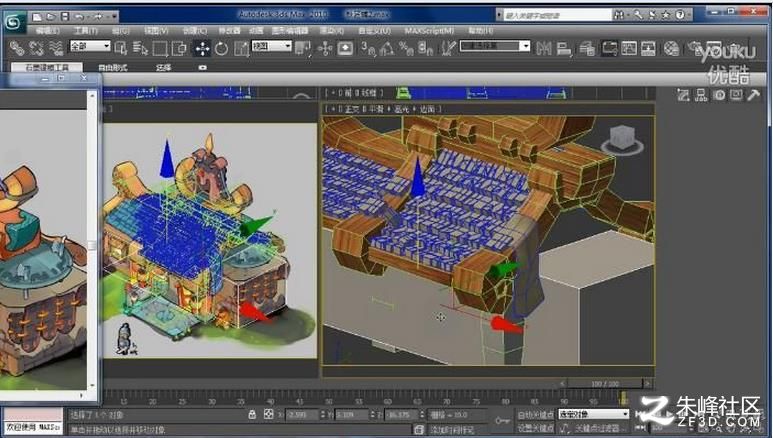The height and width of the screenshot is (438, 773).
Task: Click the Open File icon in quick access bar
Action: click(x=51, y=17)
